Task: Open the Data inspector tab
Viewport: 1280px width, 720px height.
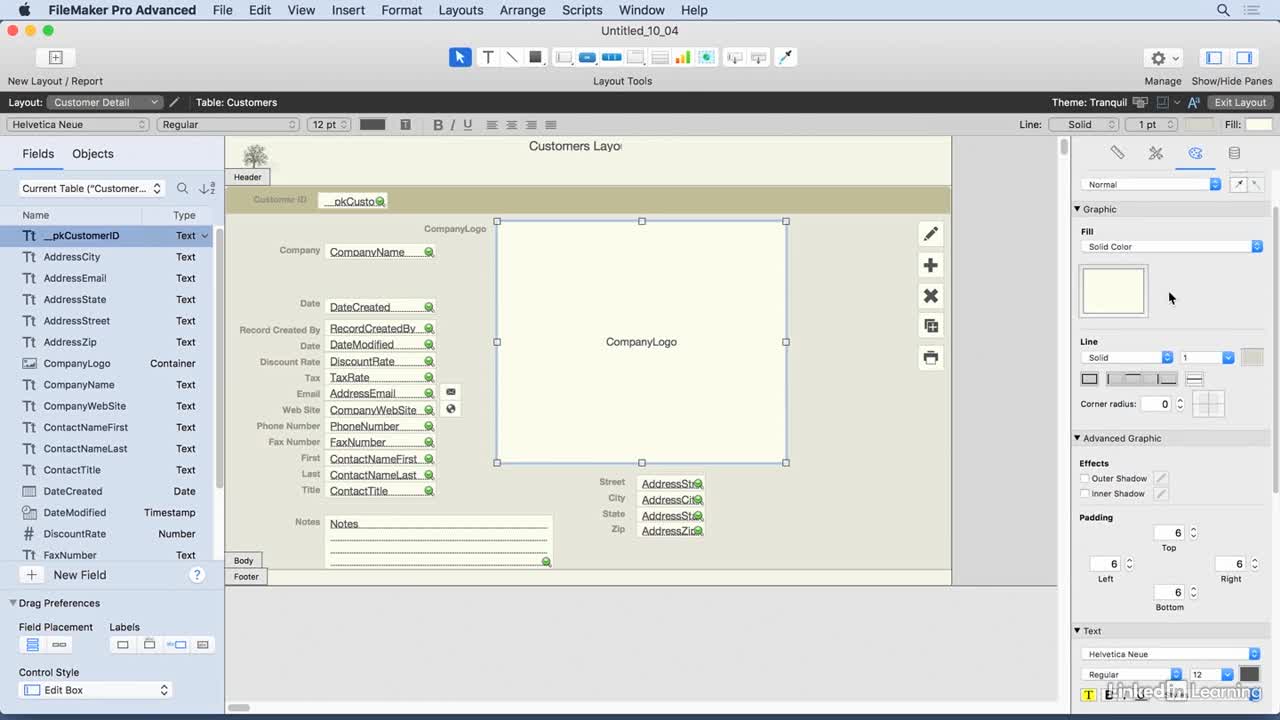Action: point(1234,153)
